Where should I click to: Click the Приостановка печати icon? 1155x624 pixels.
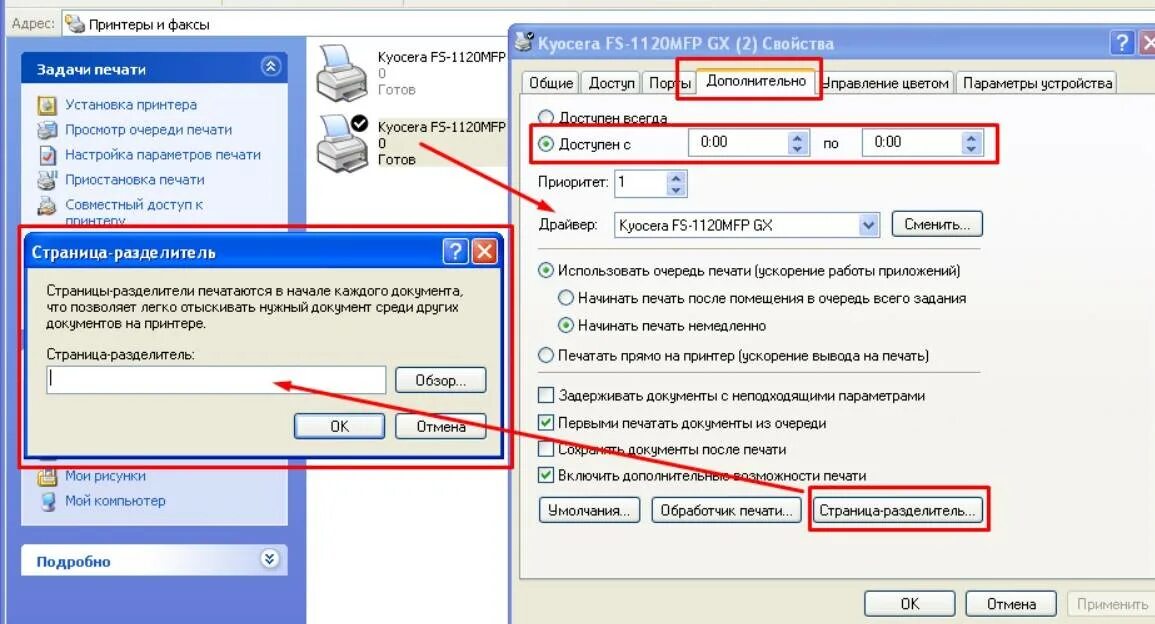click(x=47, y=180)
